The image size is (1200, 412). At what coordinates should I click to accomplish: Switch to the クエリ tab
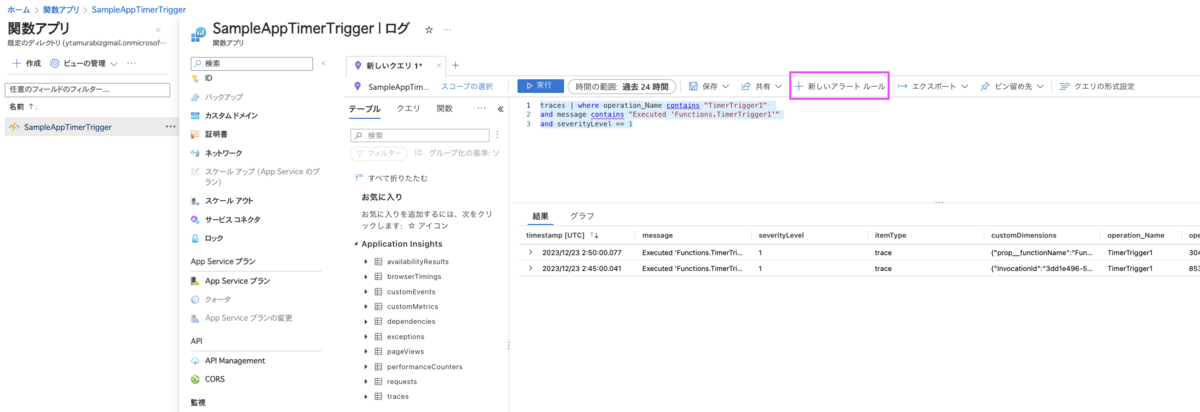(408, 108)
